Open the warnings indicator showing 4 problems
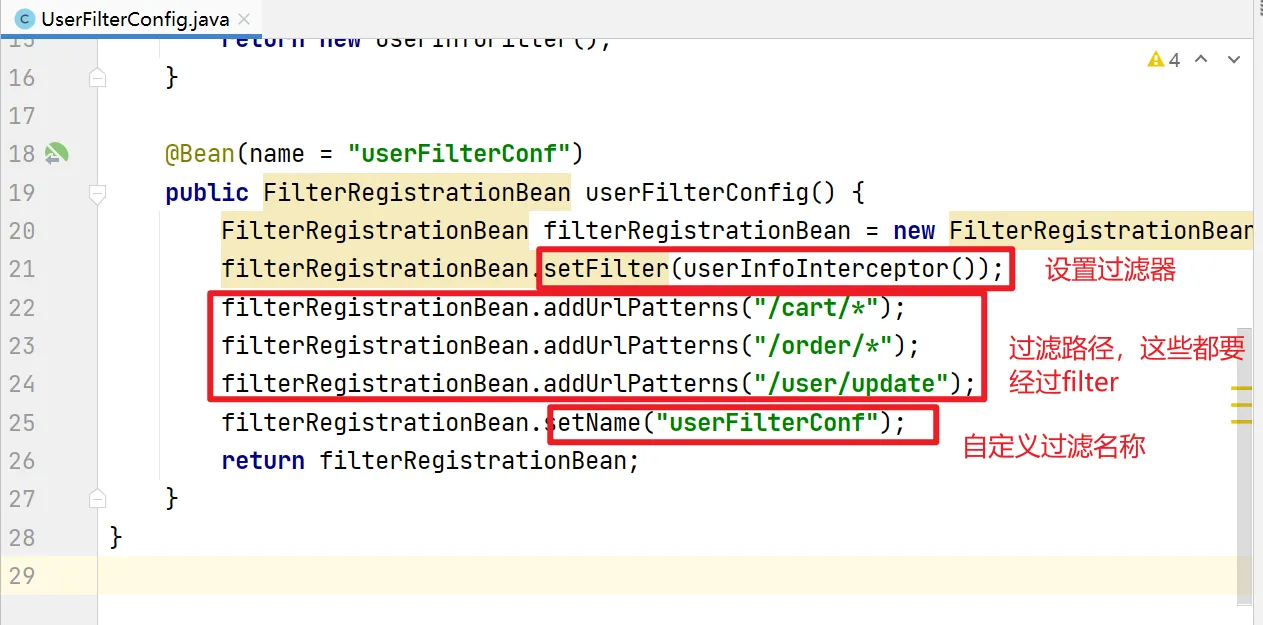Image resolution: width=1263 pixels, height=625 pixels. pos(1164,60)
